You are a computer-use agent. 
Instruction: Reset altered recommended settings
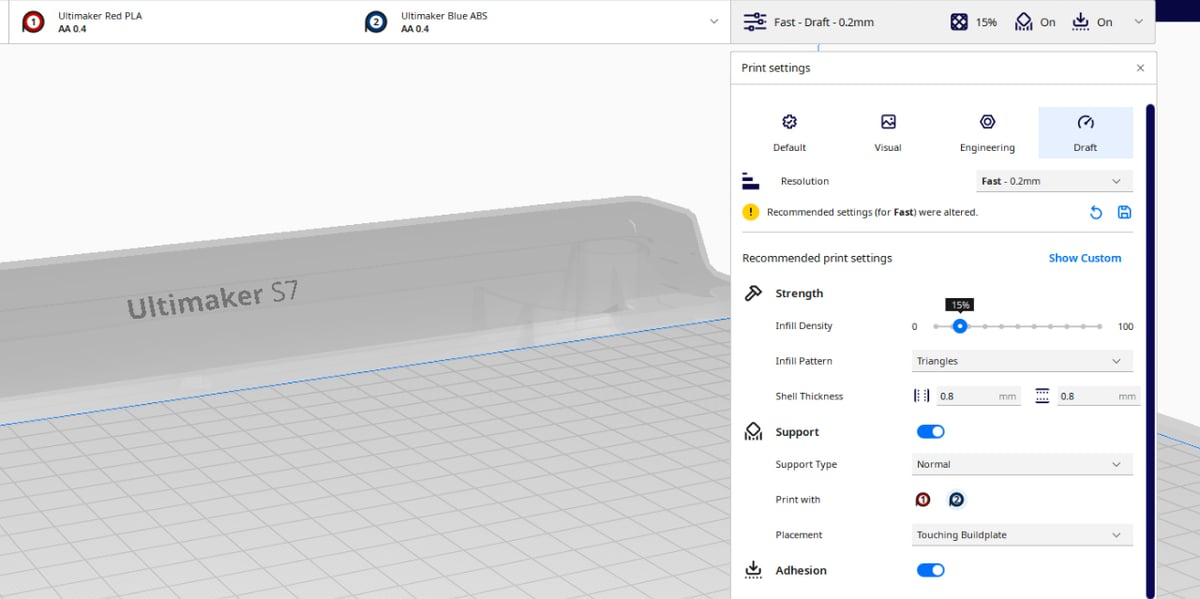tap(1096, 212)
